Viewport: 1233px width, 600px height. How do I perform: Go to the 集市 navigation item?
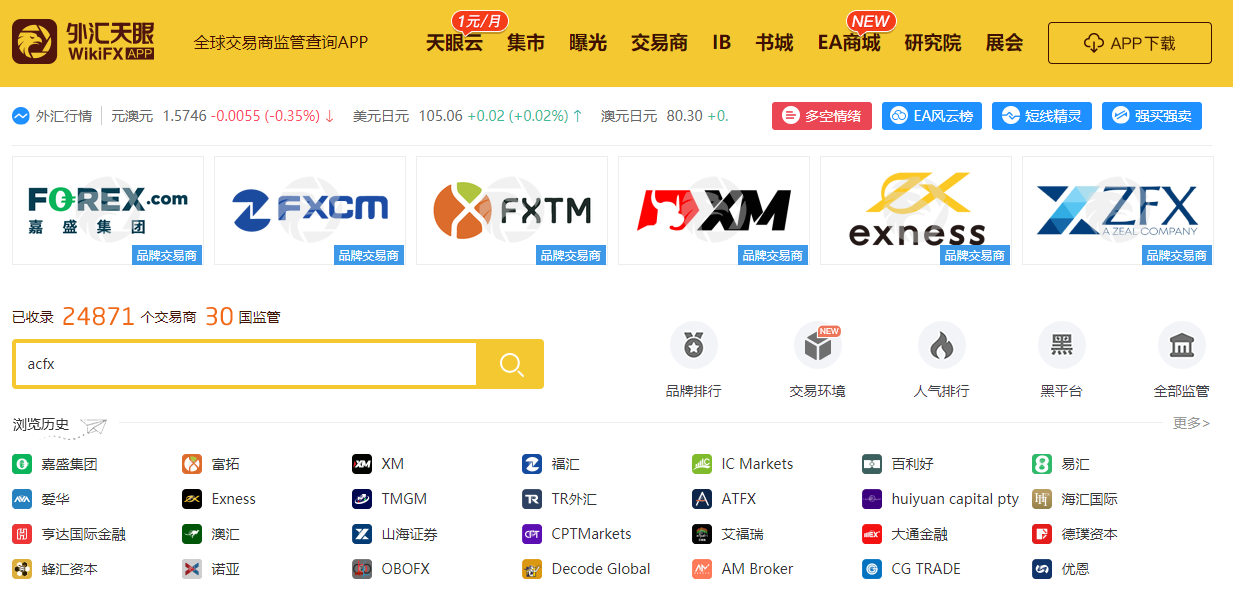526,43
